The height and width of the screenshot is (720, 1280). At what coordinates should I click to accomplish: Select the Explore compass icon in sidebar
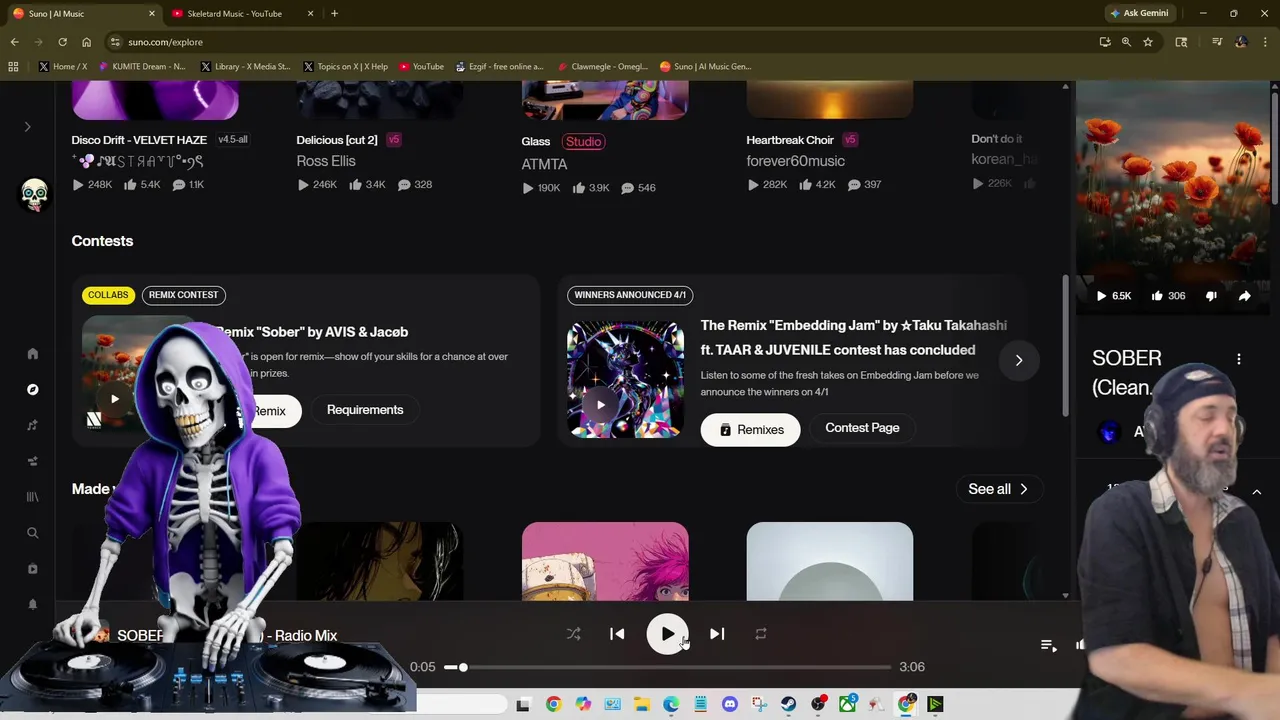pos(32,389)
